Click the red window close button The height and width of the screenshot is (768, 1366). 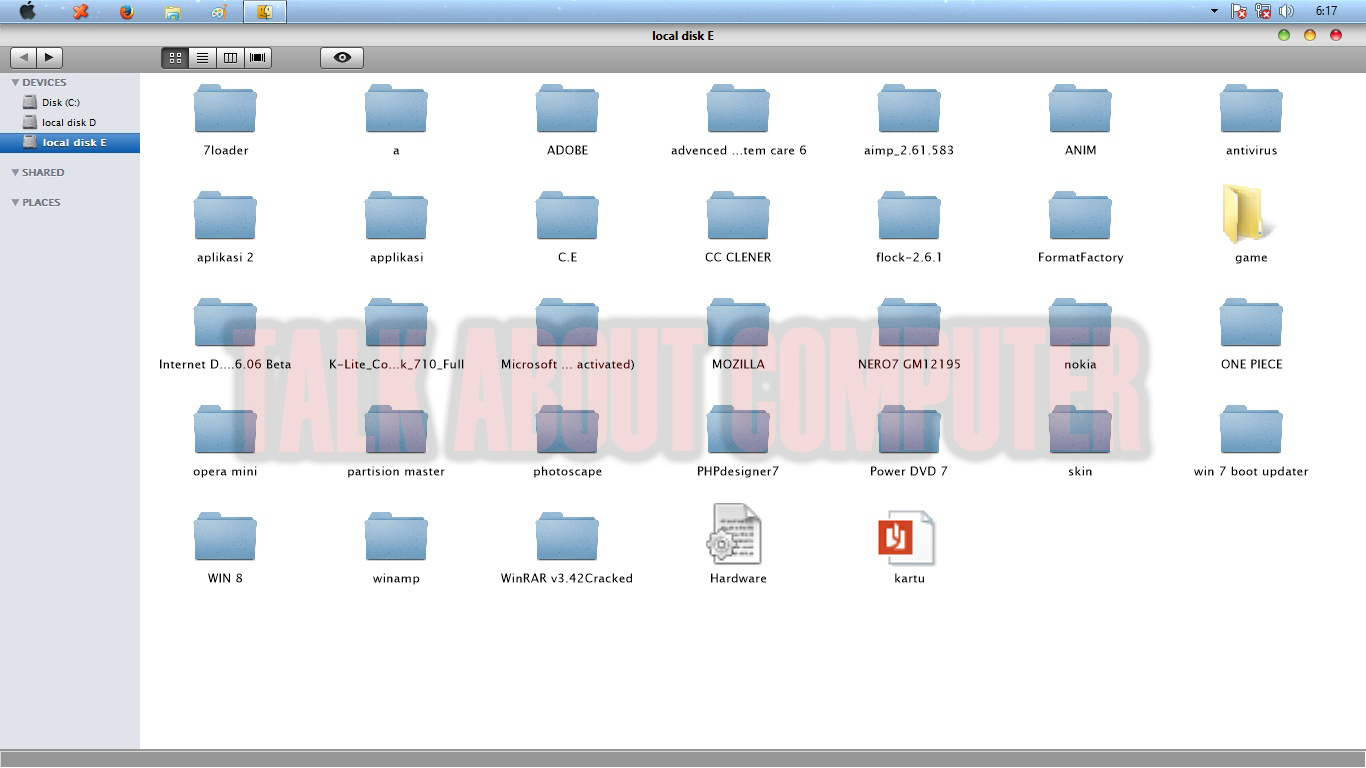(x=1336, y=35)
